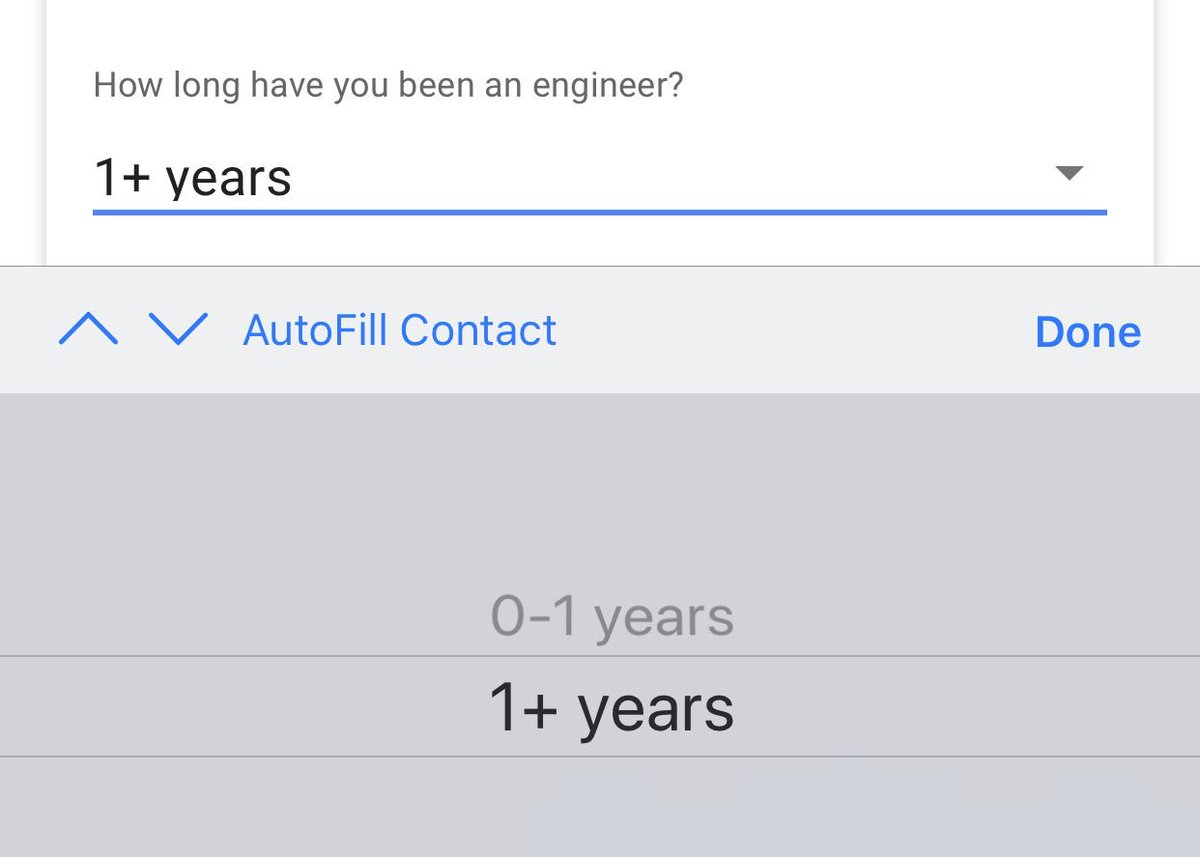This screenshot has height=857, width=1200.
Task: Select "0-1 years" in the picker wheel
Action: pyautogui.click(x=612, y=616)
